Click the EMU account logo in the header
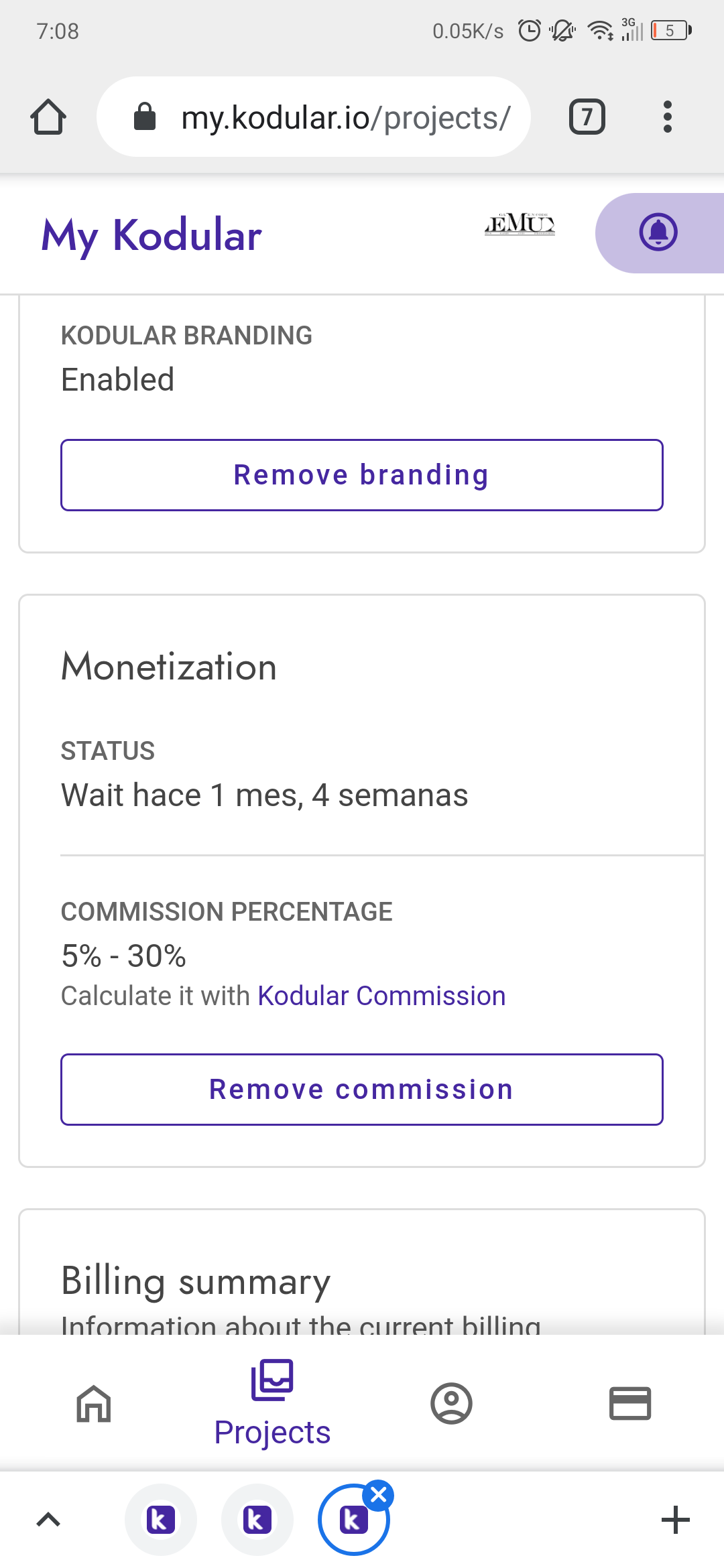 [520, 224]
